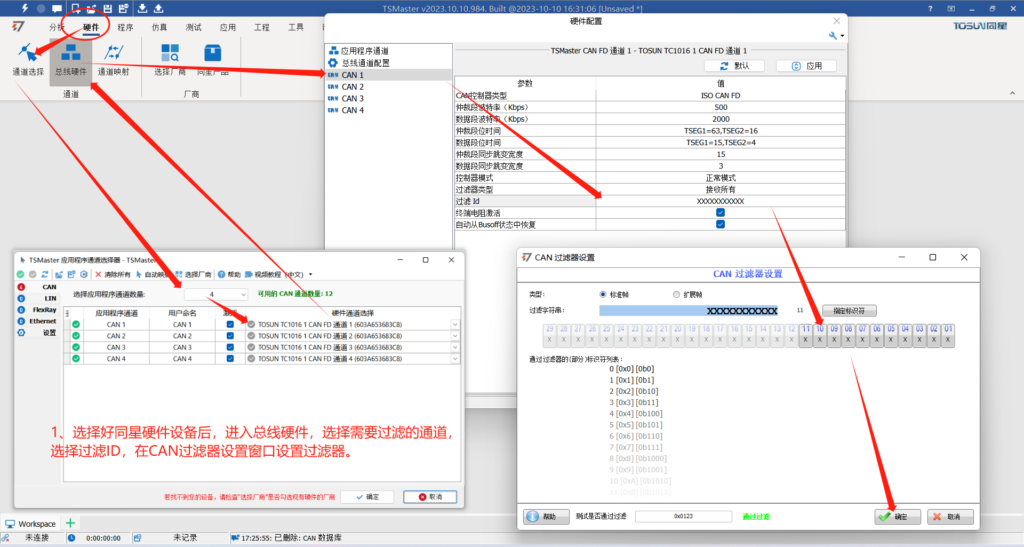This screenshot has width=1024, height=547.
Task: Click 自动映射 auto mapping toolbar item
Action: [x=152, y=274]
